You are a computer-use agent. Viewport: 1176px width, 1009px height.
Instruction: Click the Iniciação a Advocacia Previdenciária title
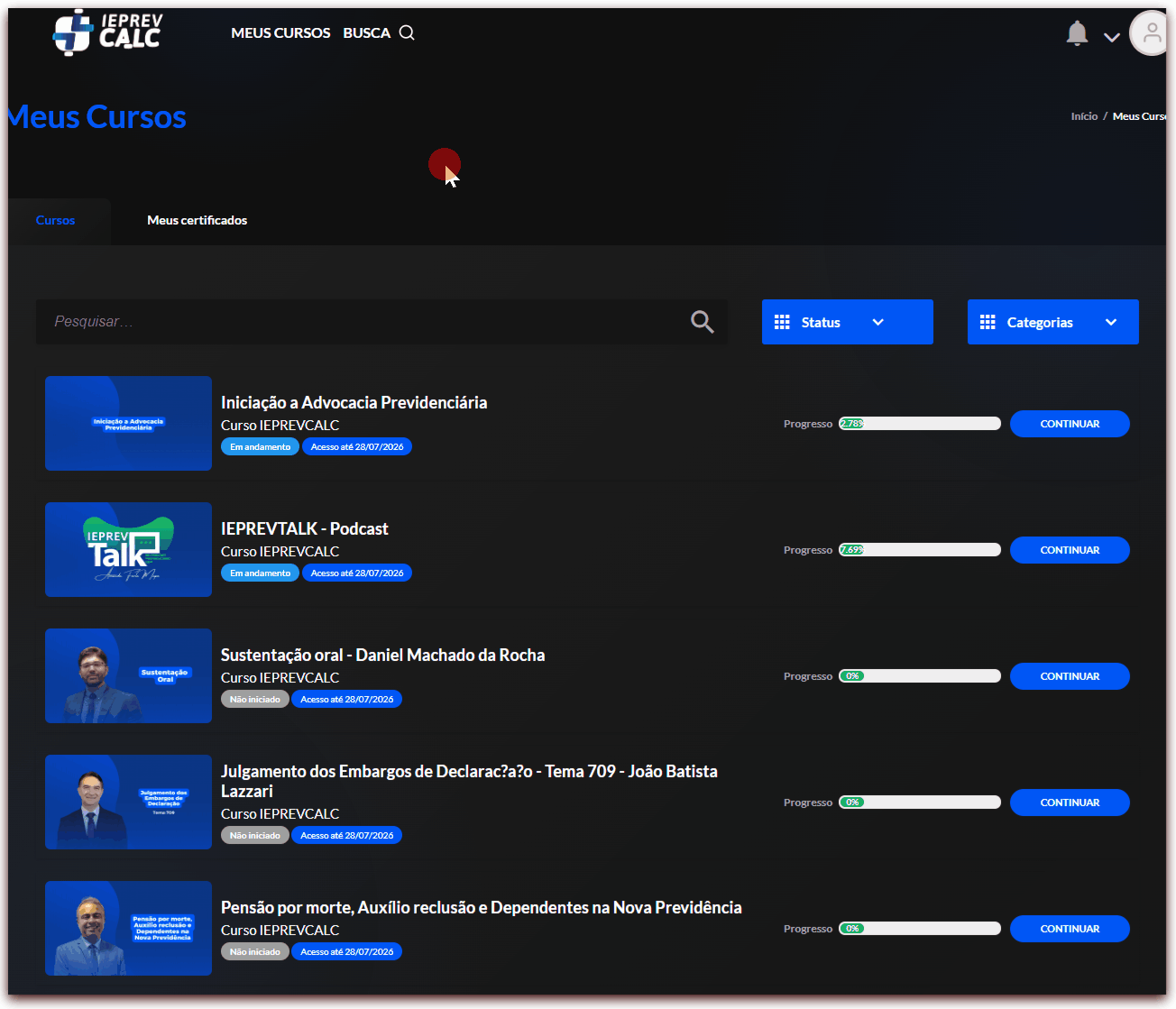tap(354, 402)
